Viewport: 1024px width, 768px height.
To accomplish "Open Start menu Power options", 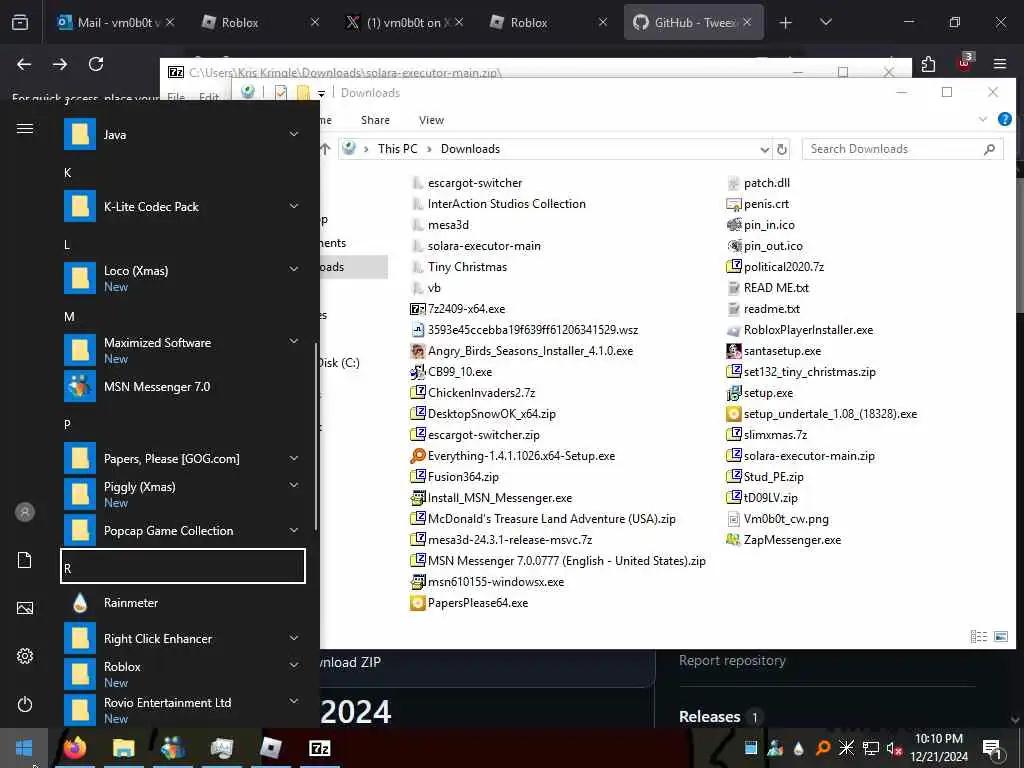I will (x=25, y=705).
